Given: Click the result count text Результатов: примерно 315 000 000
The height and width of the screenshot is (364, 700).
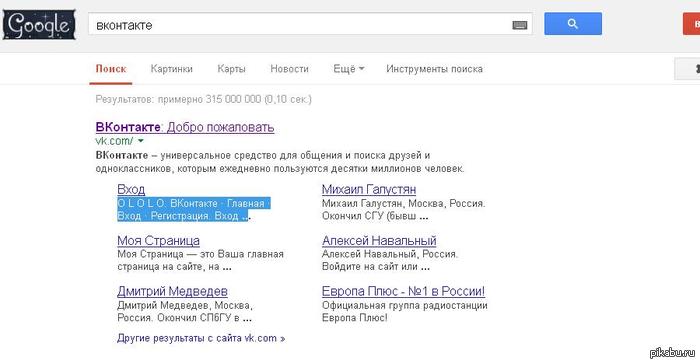Looking at the screenshot, I should (x=204, y=99).
